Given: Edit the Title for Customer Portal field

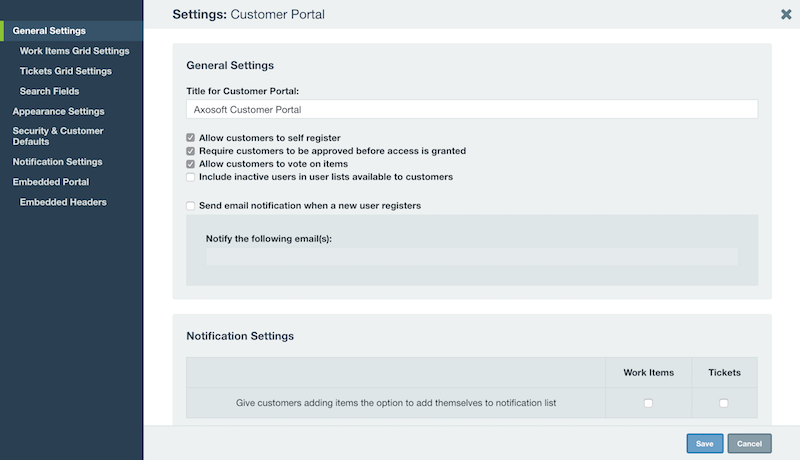Looking at the screenshot, I should coord(472,109).
